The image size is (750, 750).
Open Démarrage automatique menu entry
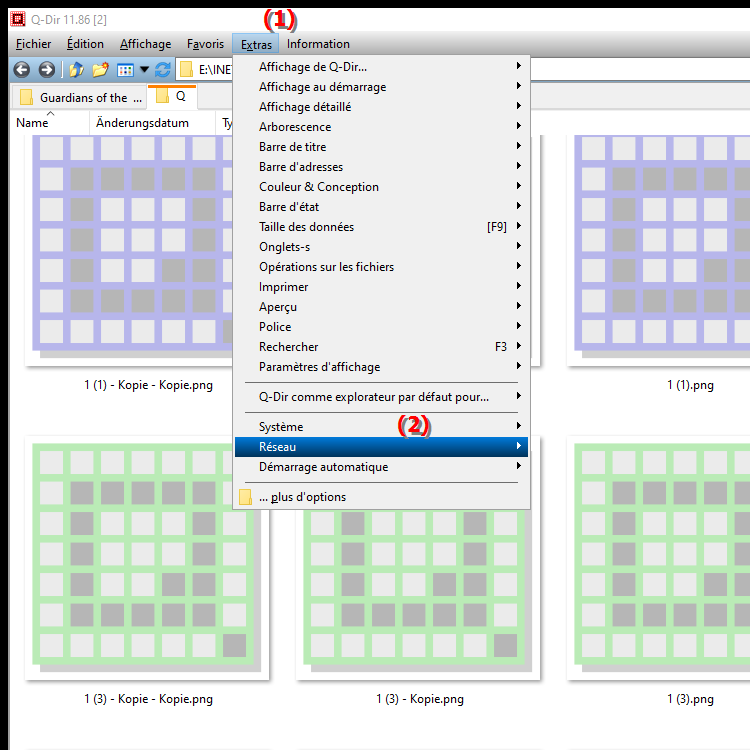[382, 467]
